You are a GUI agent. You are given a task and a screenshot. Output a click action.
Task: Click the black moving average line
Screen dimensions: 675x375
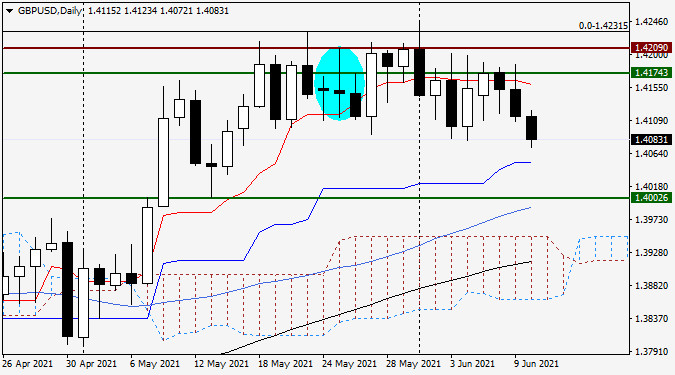click(375, 304)
